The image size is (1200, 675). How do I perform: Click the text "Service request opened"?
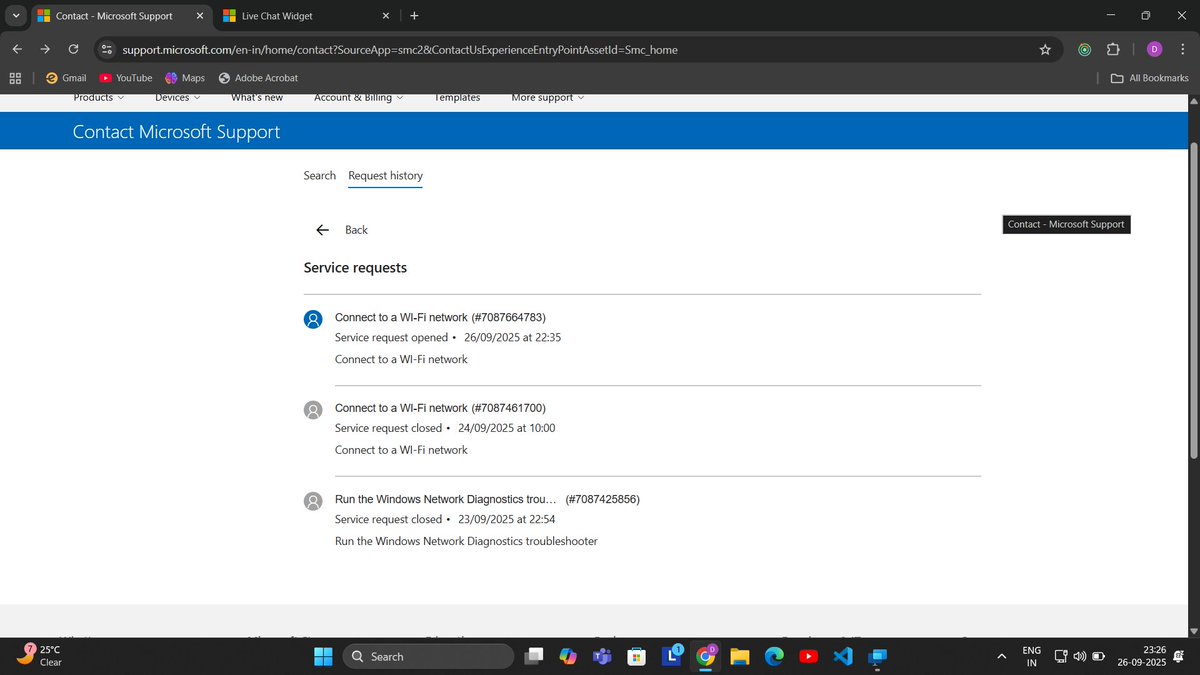391,338
